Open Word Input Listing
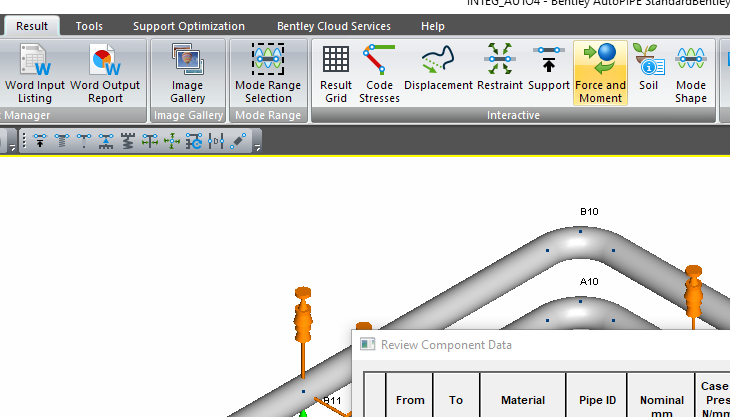The width and height of the screenshot is (730, 417). 35,73
